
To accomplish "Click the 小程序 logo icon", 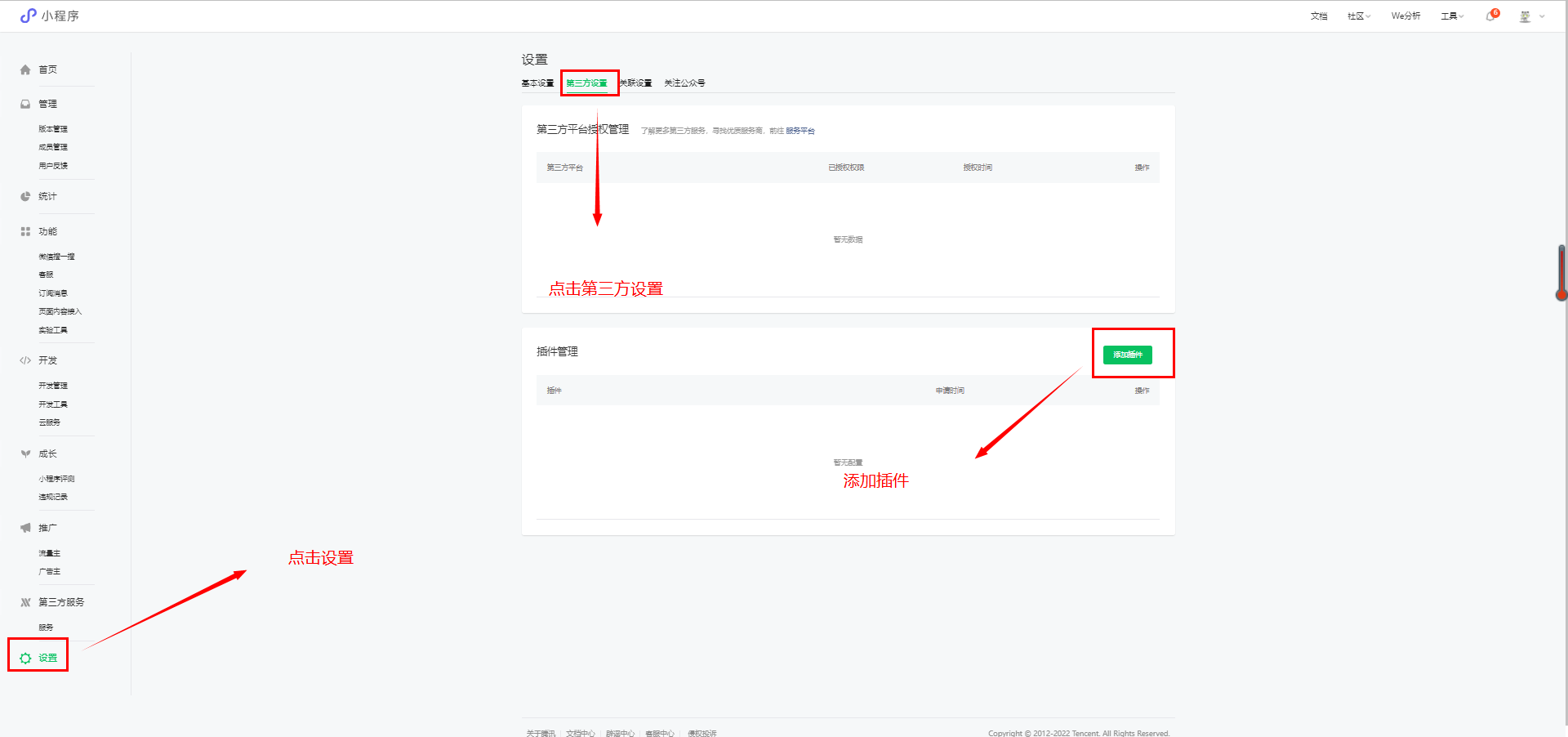I will [28, 16].
